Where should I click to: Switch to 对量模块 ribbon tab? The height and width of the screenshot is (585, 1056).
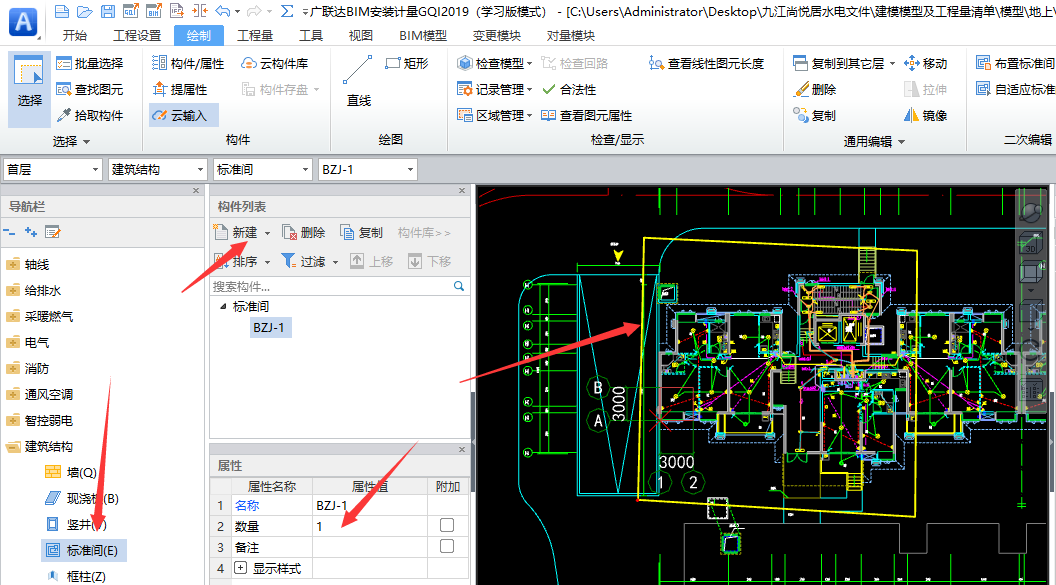coord(570,36)
